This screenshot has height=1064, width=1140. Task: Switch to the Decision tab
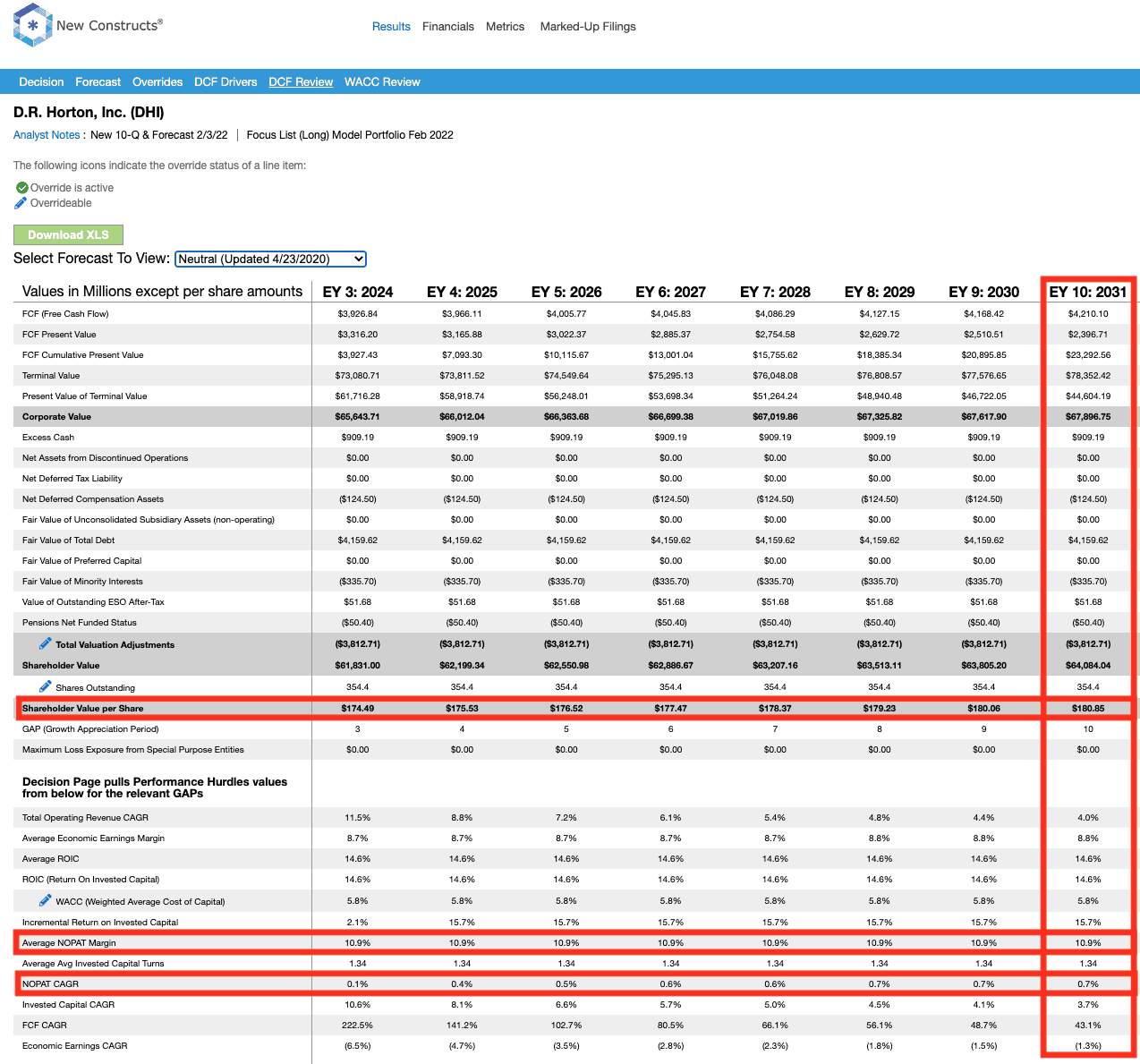pyautogui.click(x=41, y=82)
